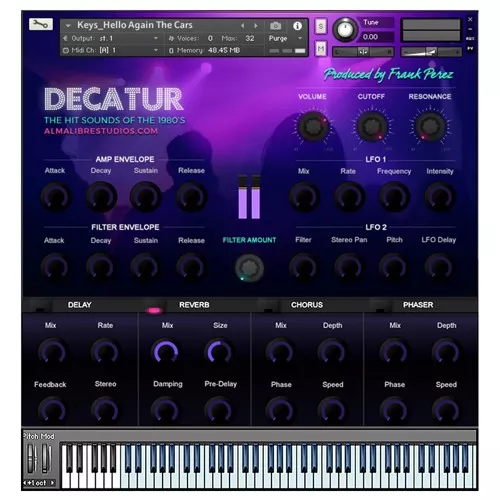The height and width of the screenshot is (500, 500).
Task: Click the Produced by Frank Perez text
Action: (x=389, y=74)
